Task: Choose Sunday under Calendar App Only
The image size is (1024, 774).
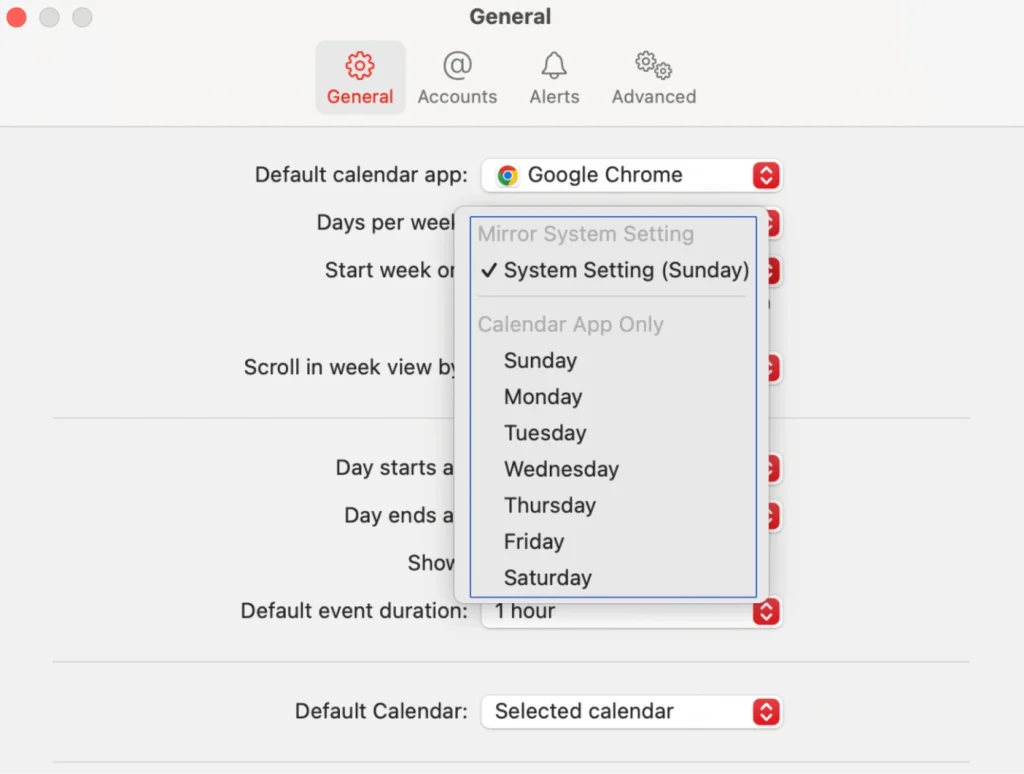Action: tap(541, 361)
